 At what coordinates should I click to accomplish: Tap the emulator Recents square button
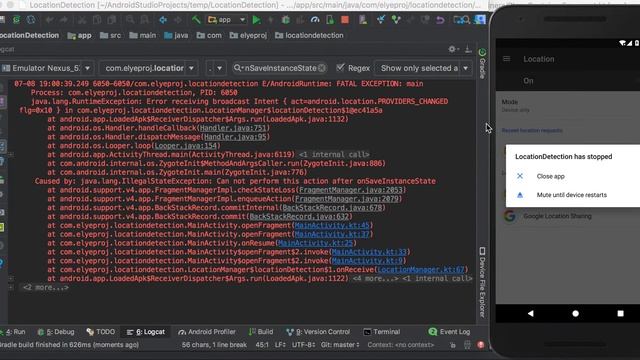pos(620,313)
